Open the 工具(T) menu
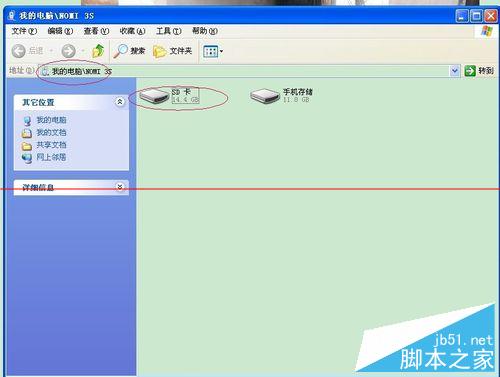 point(169,31)
